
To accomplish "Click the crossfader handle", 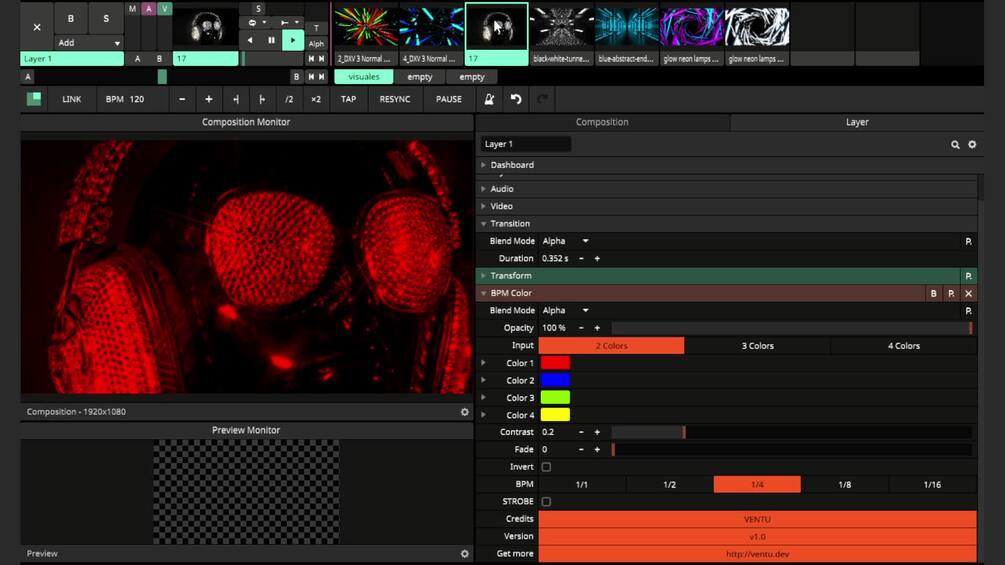I will (x=162, y=77).
